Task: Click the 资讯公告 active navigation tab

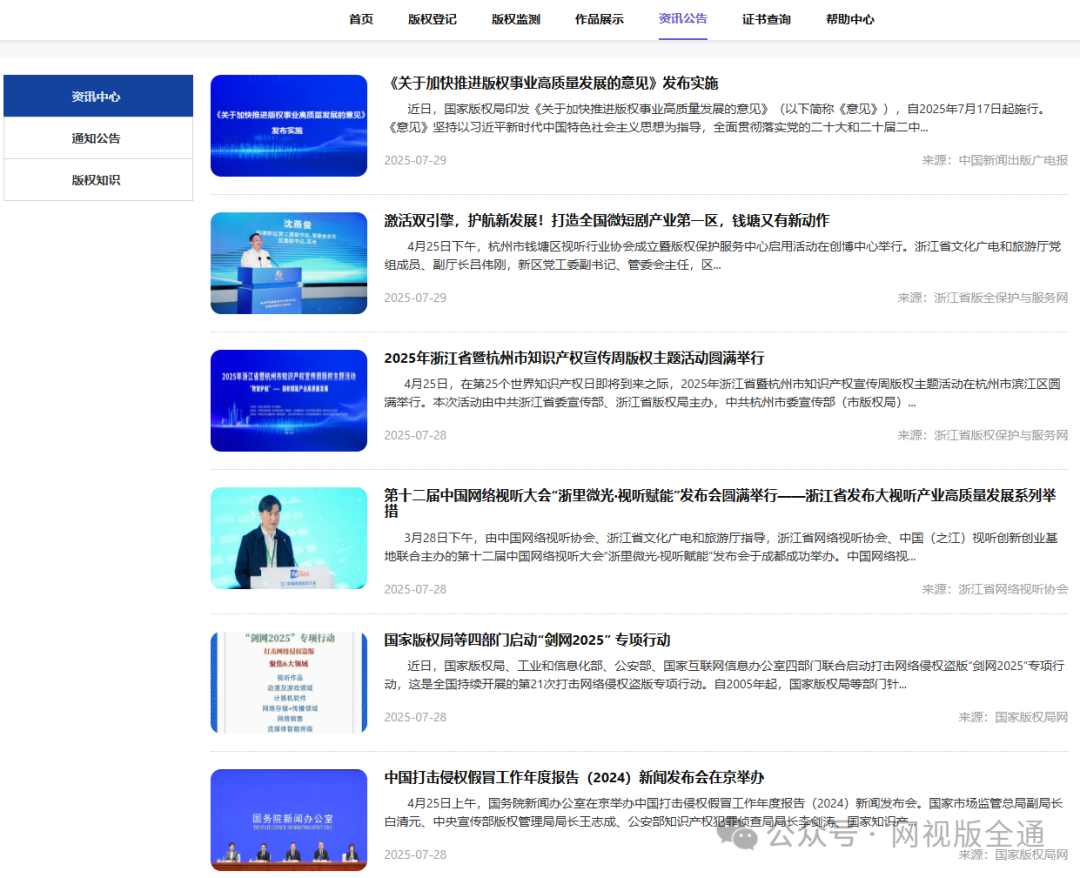Action: point(683,19)
